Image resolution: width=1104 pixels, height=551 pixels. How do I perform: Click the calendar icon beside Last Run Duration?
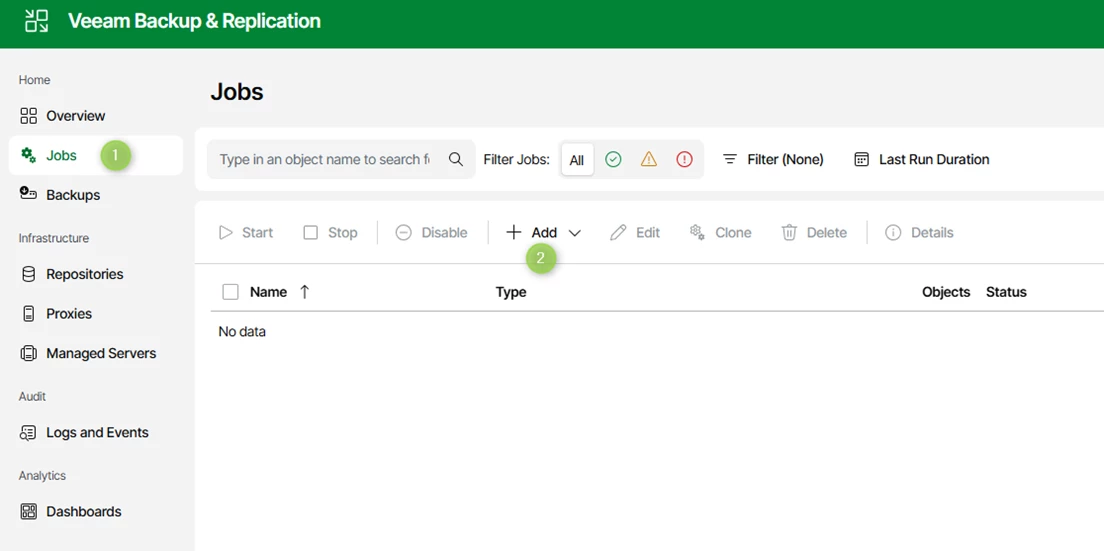(x=862, y=159)
